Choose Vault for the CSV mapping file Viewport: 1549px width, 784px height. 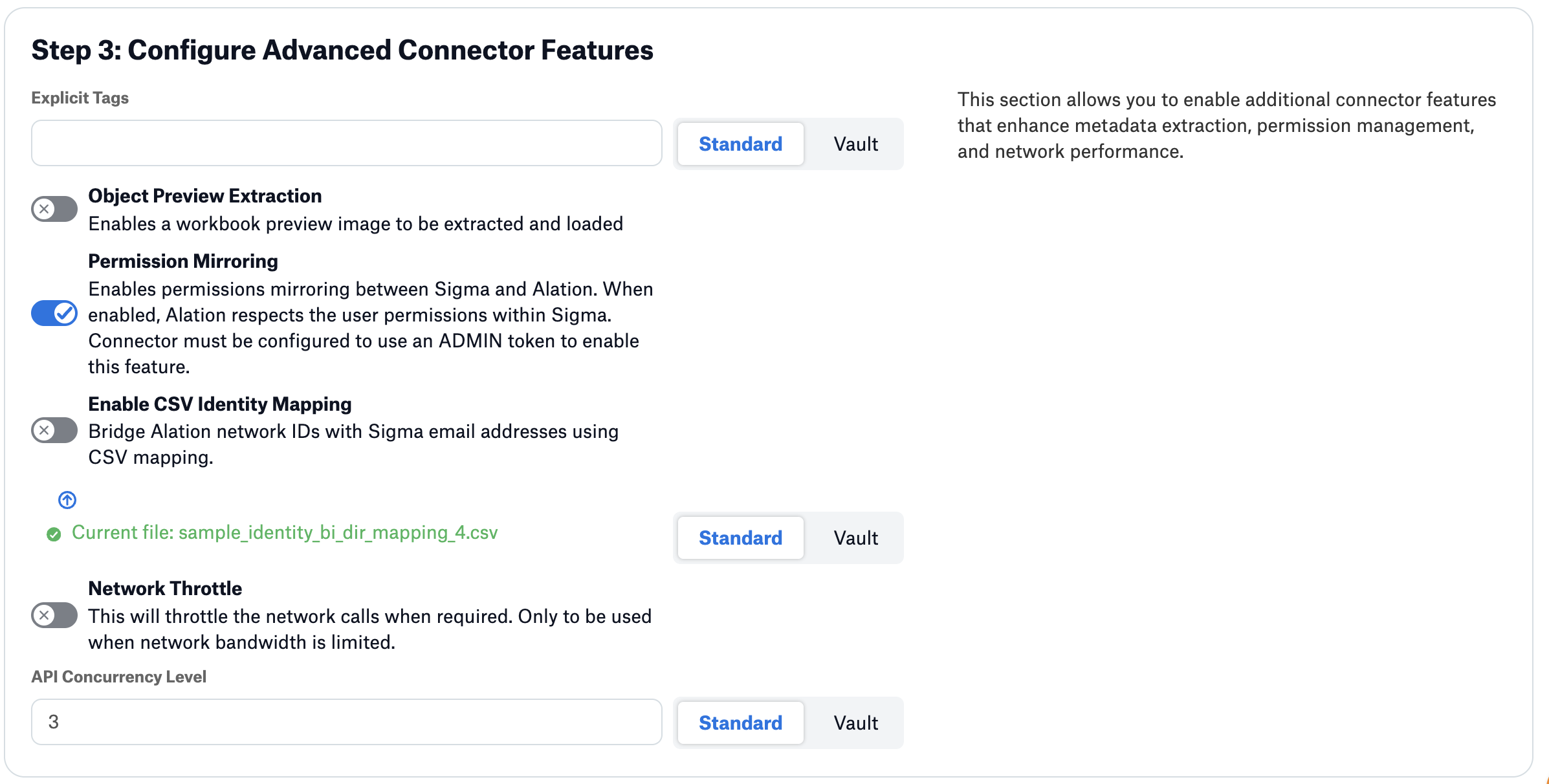[x=855, y=538]
